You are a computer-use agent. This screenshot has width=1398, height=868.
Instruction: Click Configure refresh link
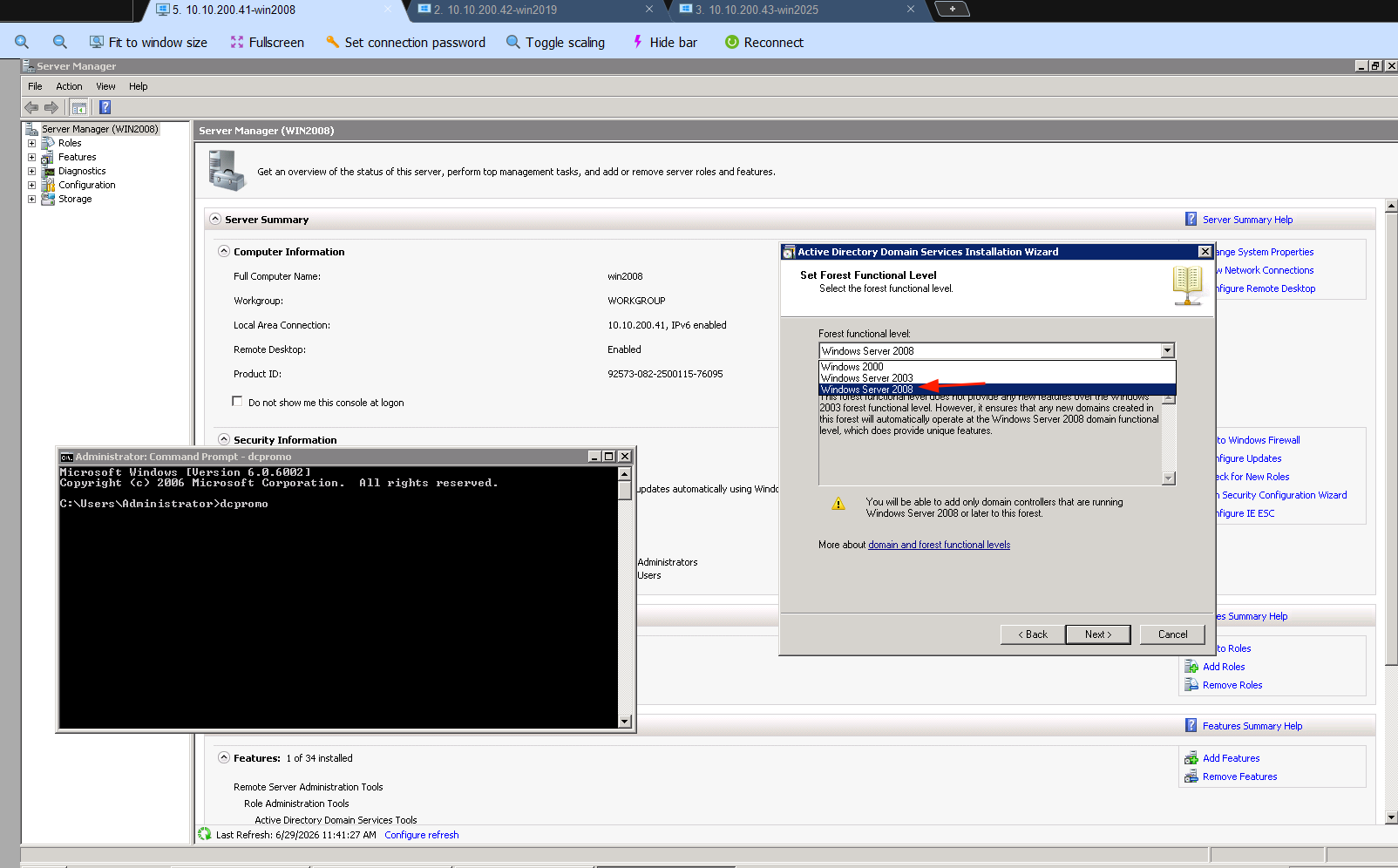pyautogui.click(x=422, y=835)
